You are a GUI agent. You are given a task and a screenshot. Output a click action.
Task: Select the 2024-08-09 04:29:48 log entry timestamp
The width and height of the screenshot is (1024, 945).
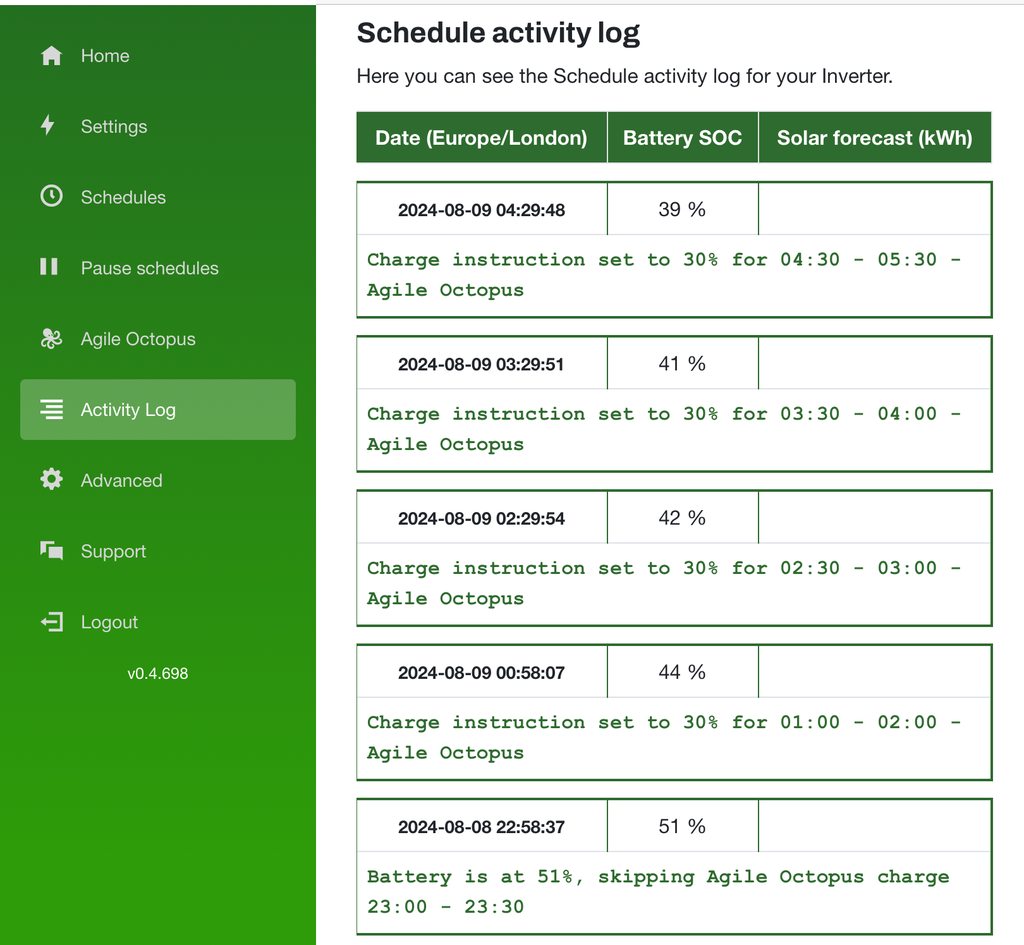(x=481, y=210)
